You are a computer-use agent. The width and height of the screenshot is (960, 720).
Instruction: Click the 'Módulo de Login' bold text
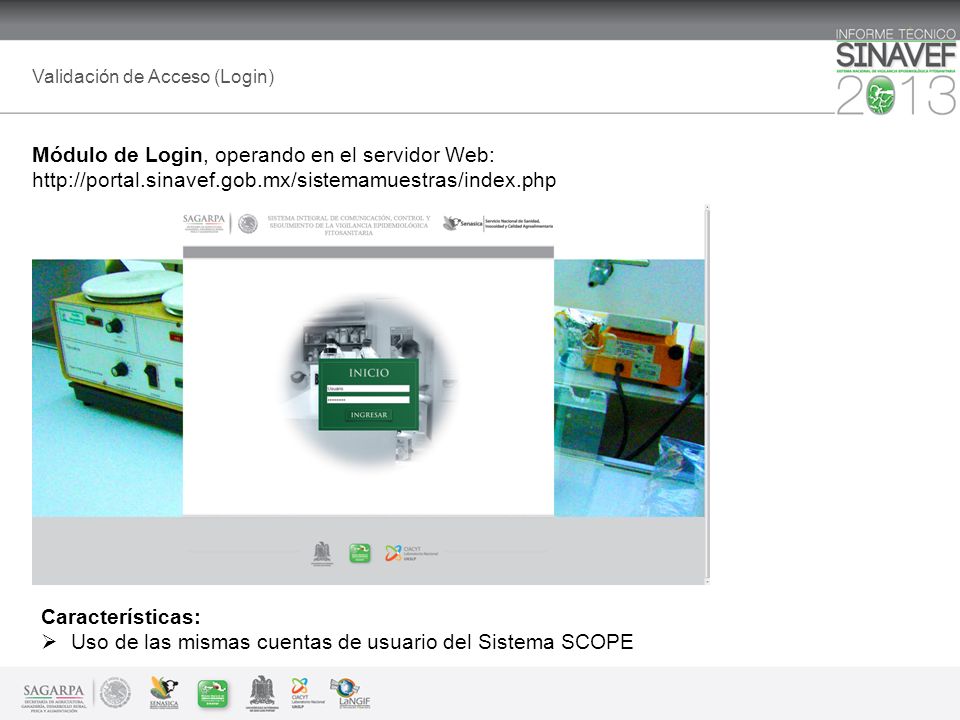coord(117,155)
